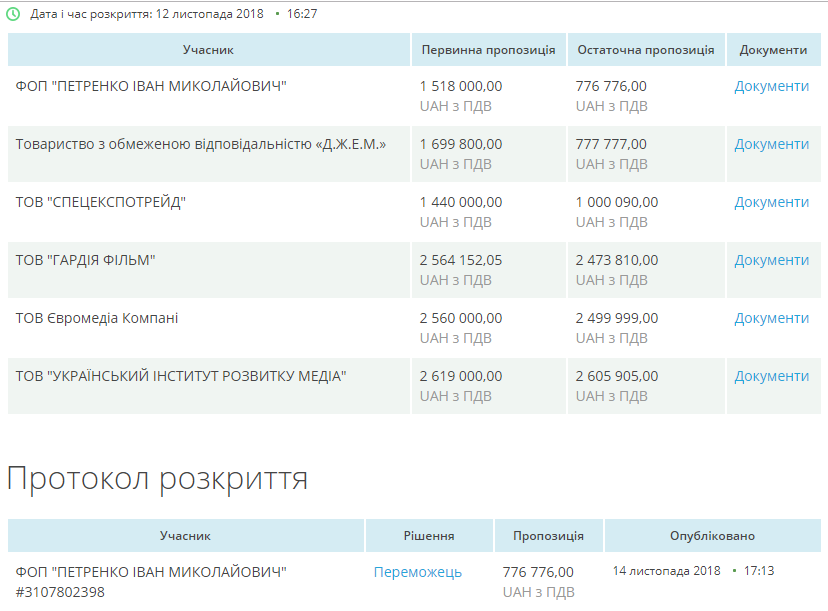Click the Протокол розкриття heading
Screen dimensions: 828x611
pos(157,478)
